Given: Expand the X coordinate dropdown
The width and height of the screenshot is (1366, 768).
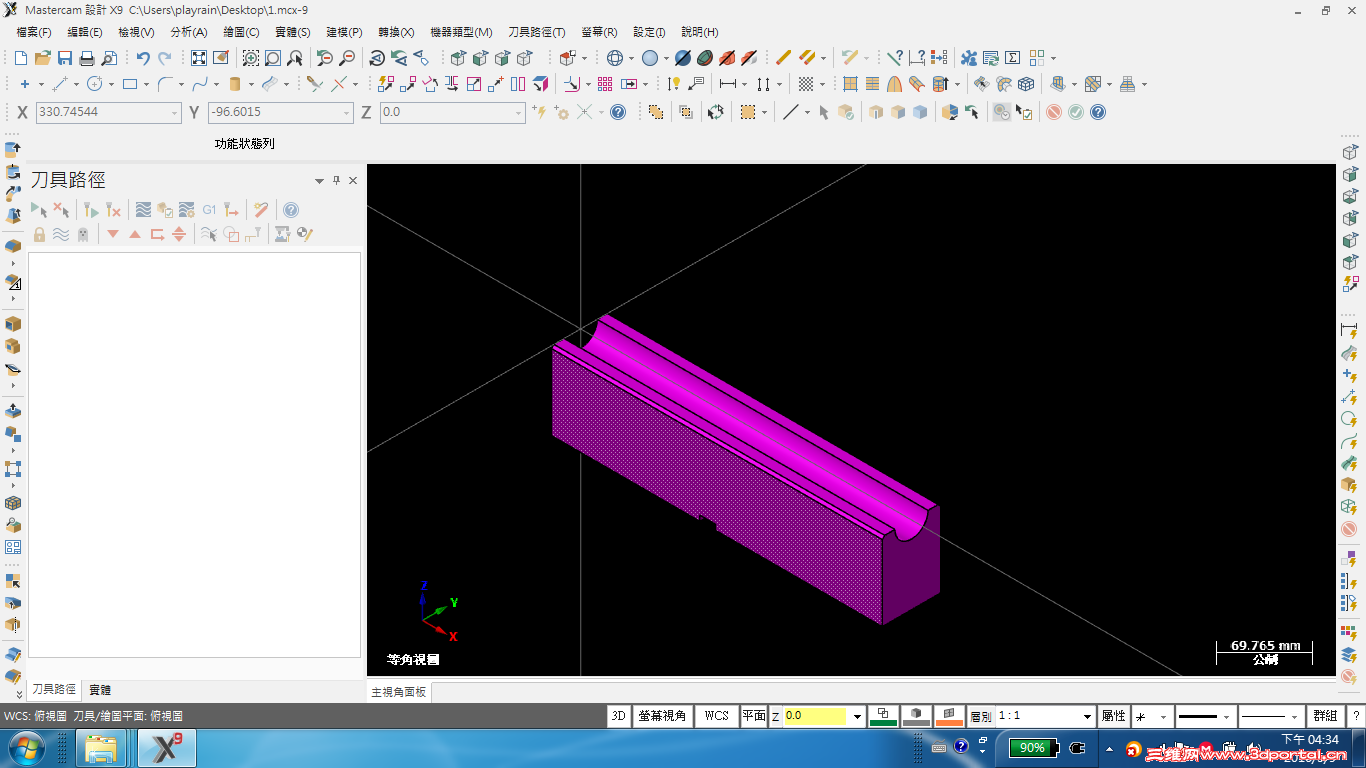Looking at the screenshot, I should click(175, 113).
